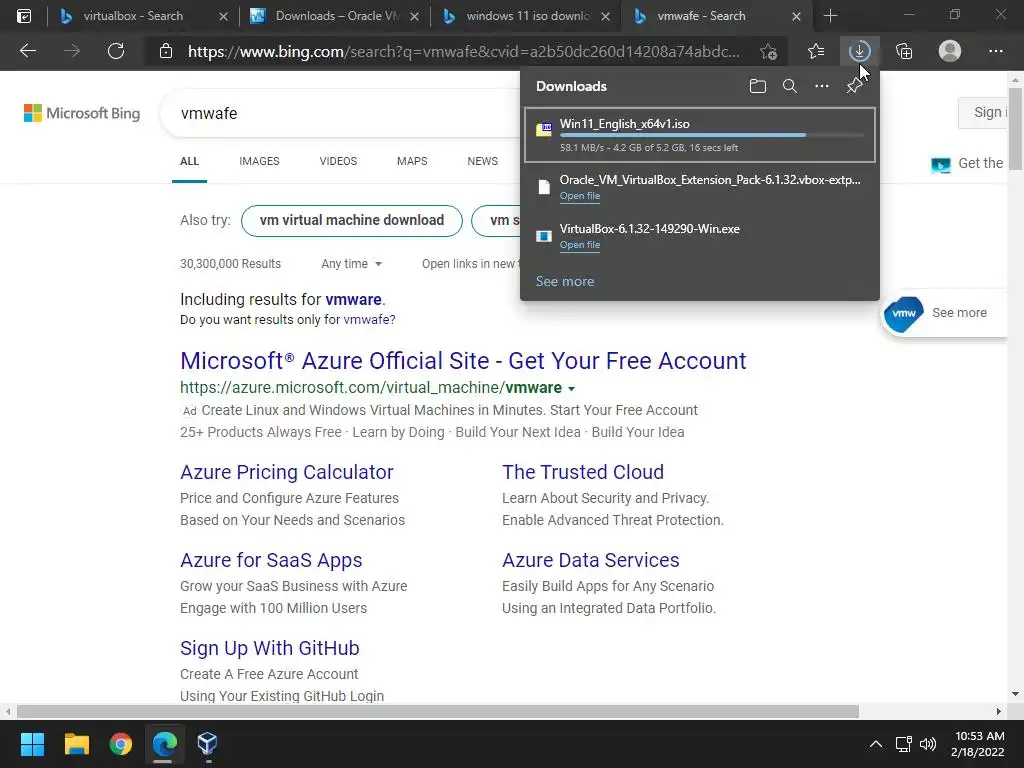Screen dimensions: 1024x768
Task: Search downloads with magnifier icon
Action: pyautogui.click(x=790, y=86)
